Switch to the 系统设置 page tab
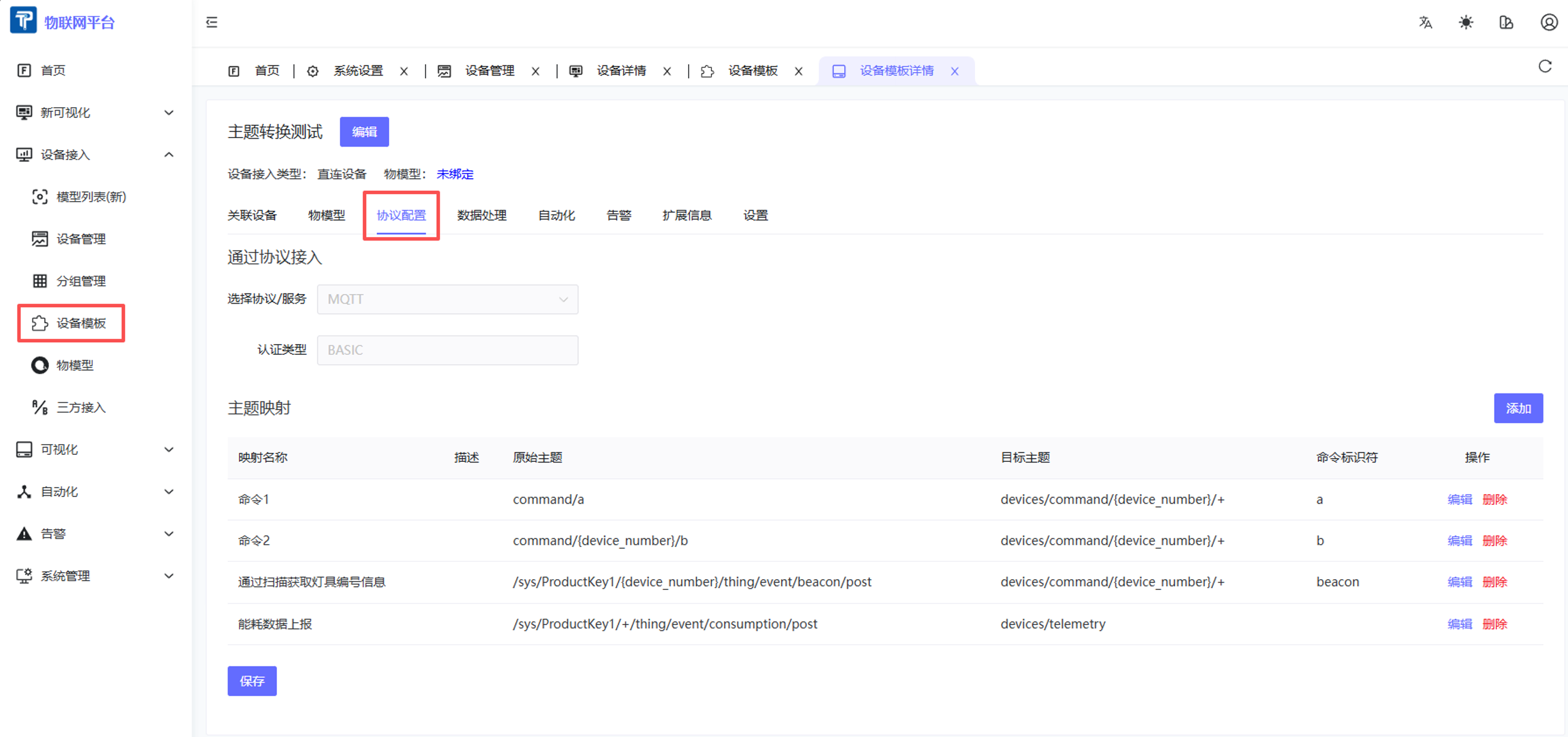Viewport: 1568px width, 737px height. tap(358, 71)
